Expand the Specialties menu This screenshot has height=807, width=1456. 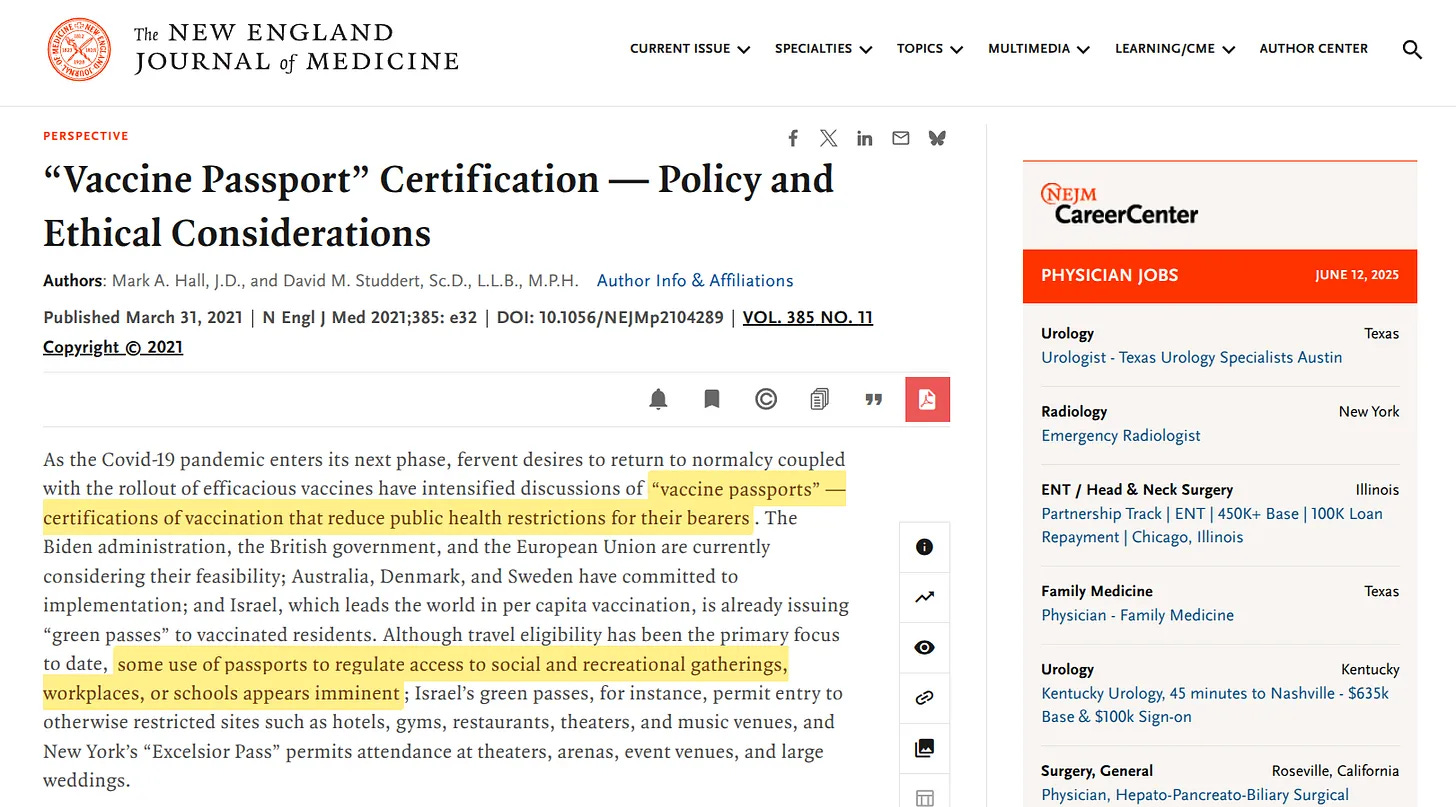[824, 49]
